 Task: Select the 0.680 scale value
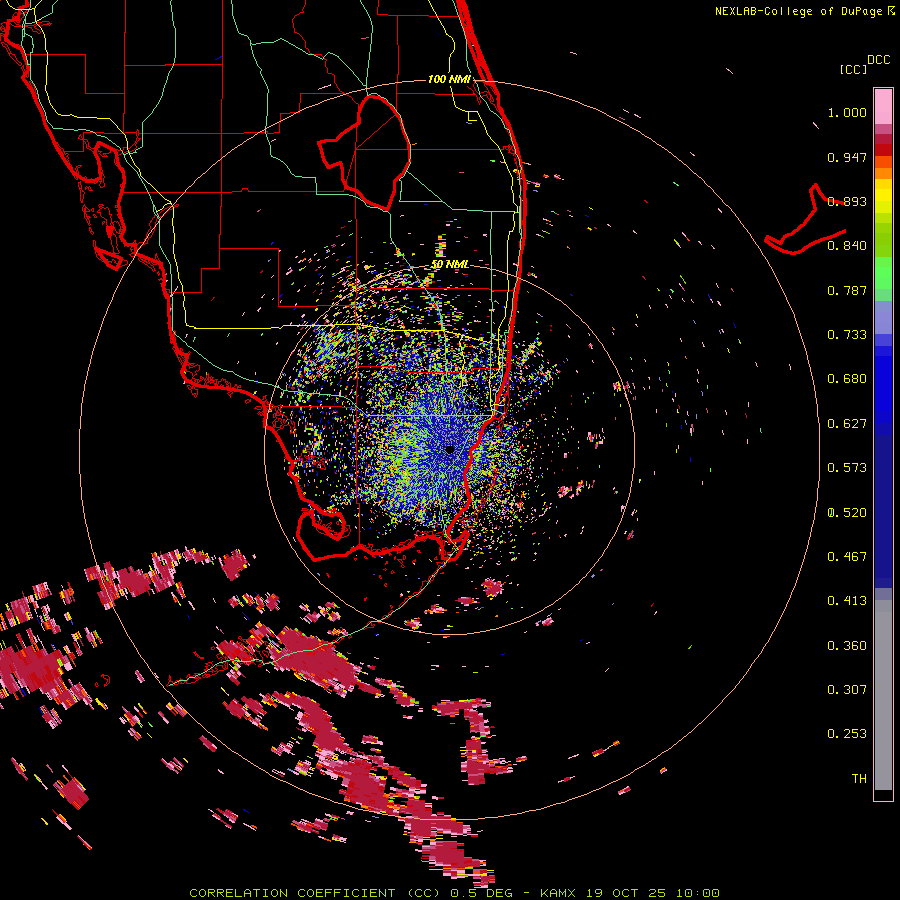click(x=847, y=379)
